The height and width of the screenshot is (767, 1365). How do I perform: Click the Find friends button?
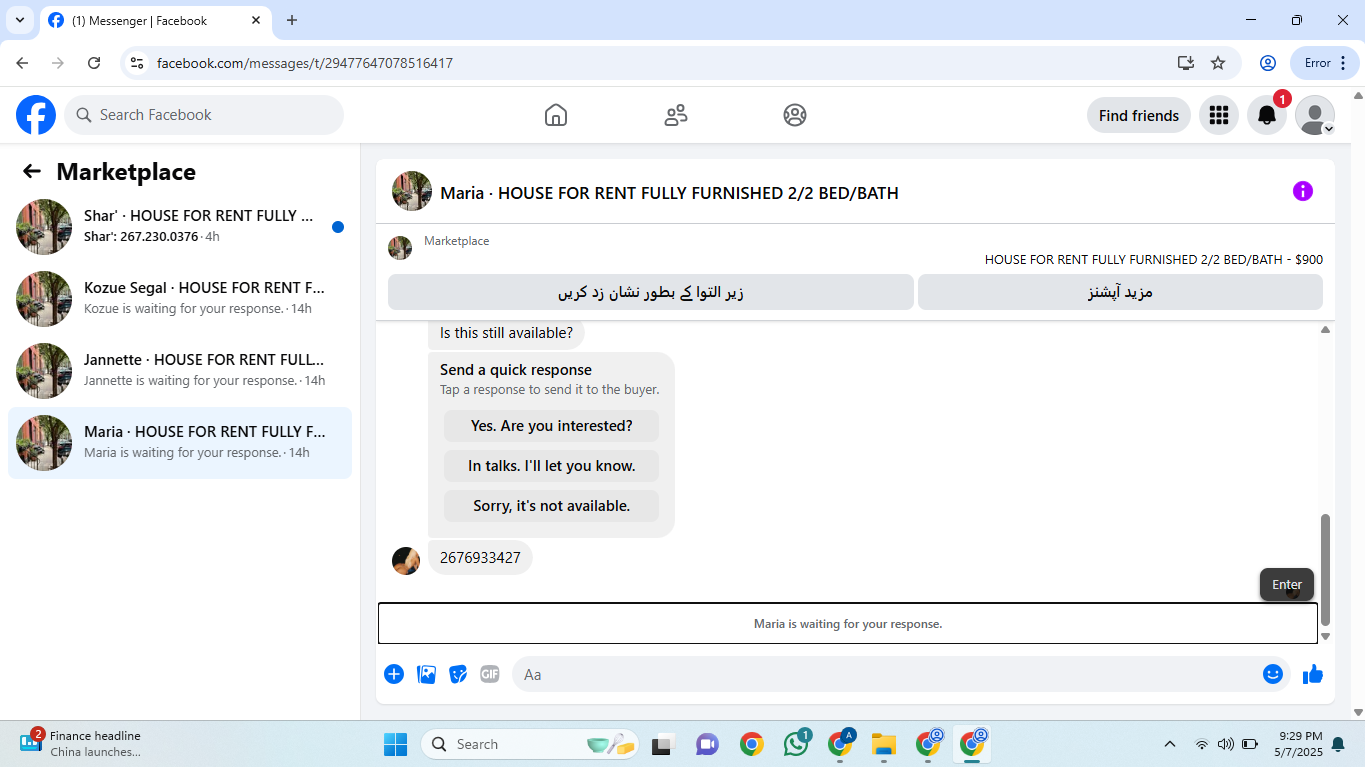(1139, 115)
